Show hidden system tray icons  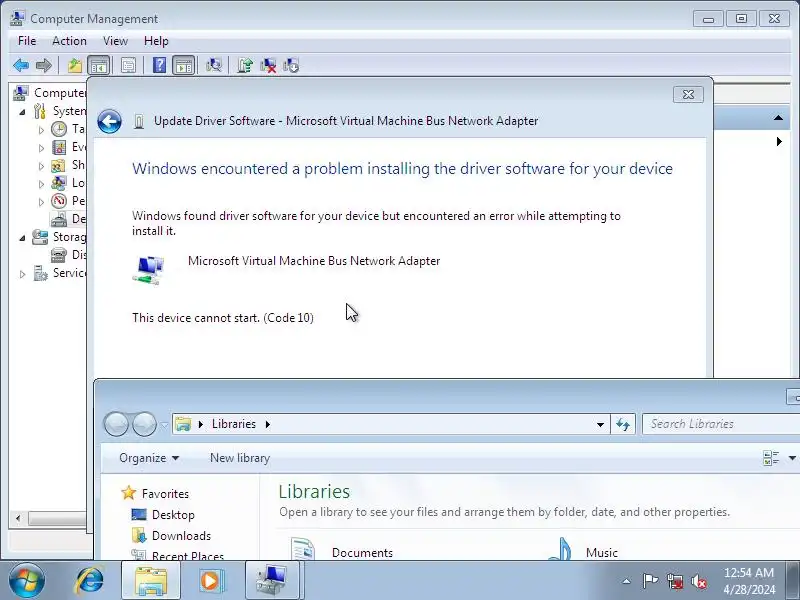[x=627, y=581]
